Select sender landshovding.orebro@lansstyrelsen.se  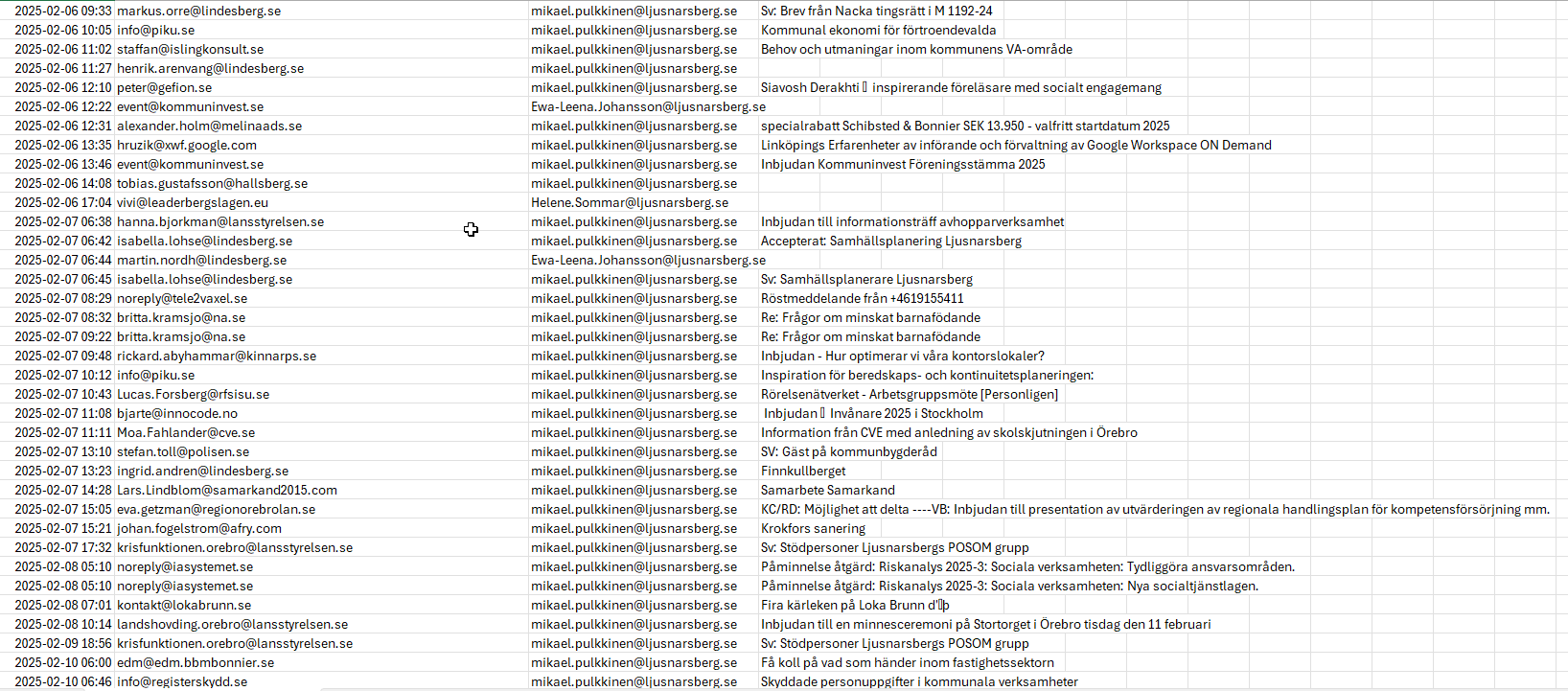(232, 624)
